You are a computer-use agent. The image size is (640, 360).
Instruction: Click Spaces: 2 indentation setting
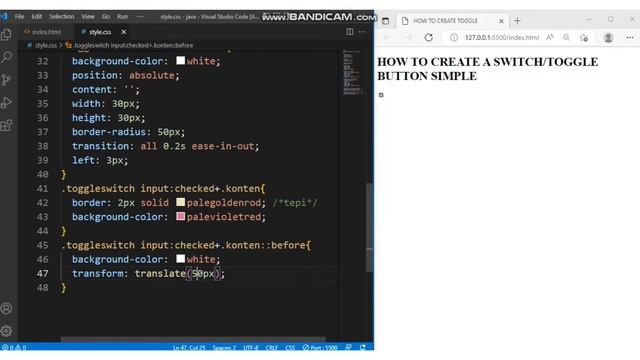[224, 347]
